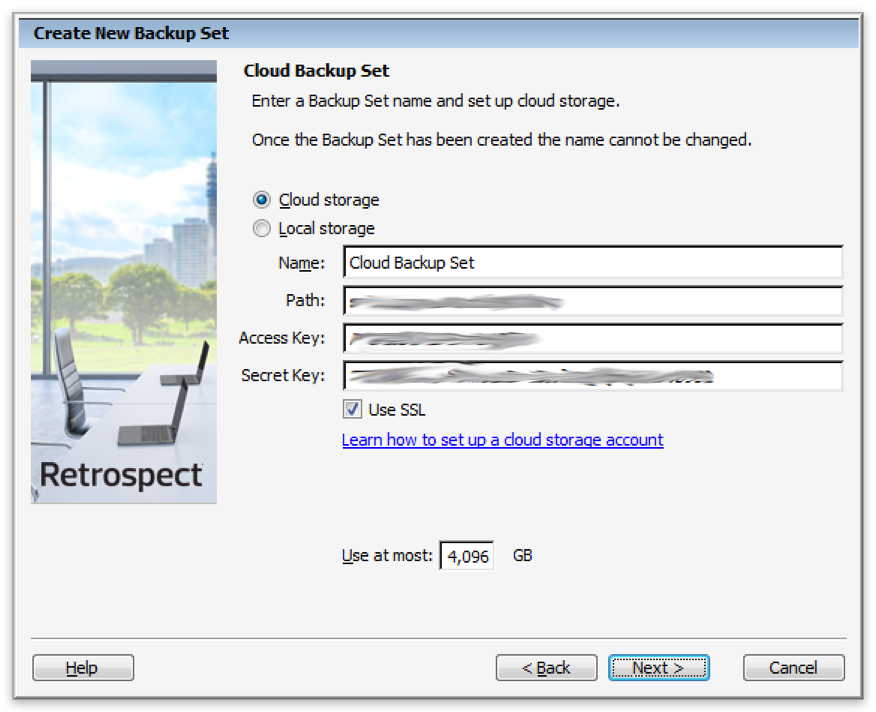Go back with the < Back button

546,667
